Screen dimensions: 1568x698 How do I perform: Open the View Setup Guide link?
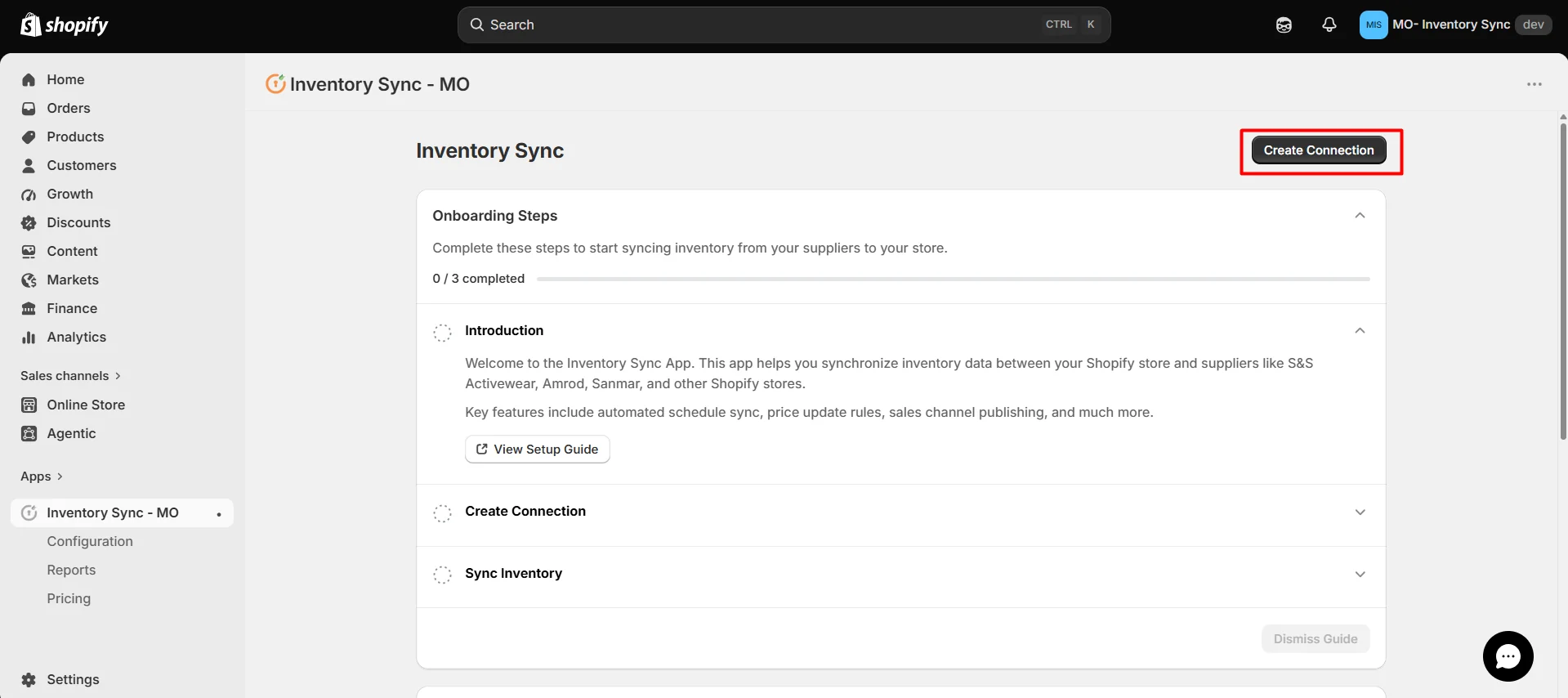coord(538,450)
